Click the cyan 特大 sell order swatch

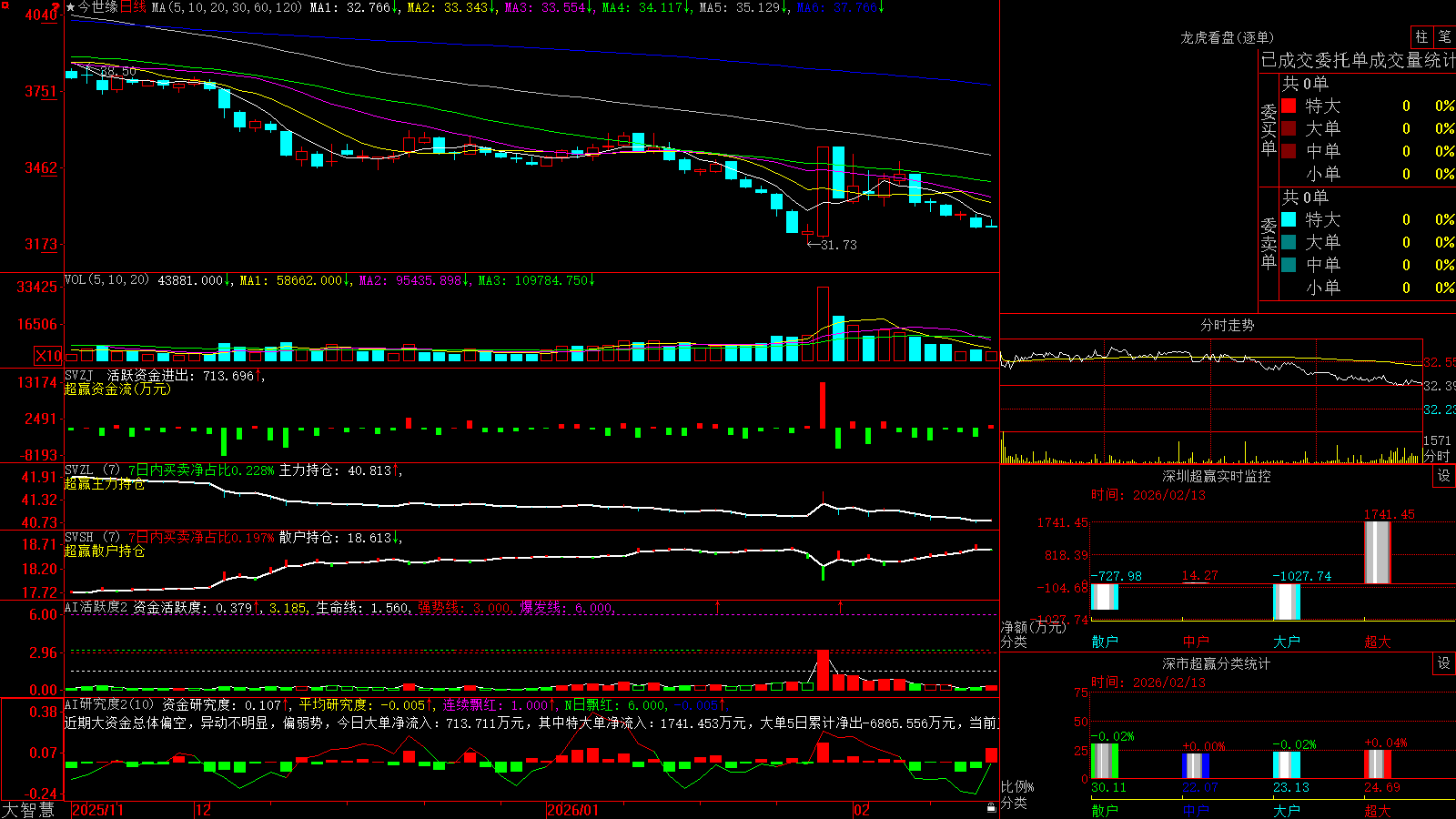[1289, 219]
